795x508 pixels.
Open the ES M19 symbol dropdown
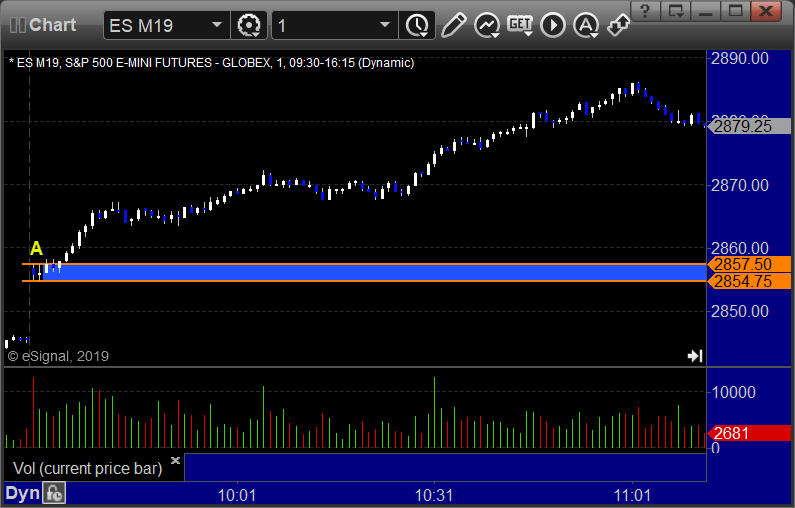click(x=216, y=25)
